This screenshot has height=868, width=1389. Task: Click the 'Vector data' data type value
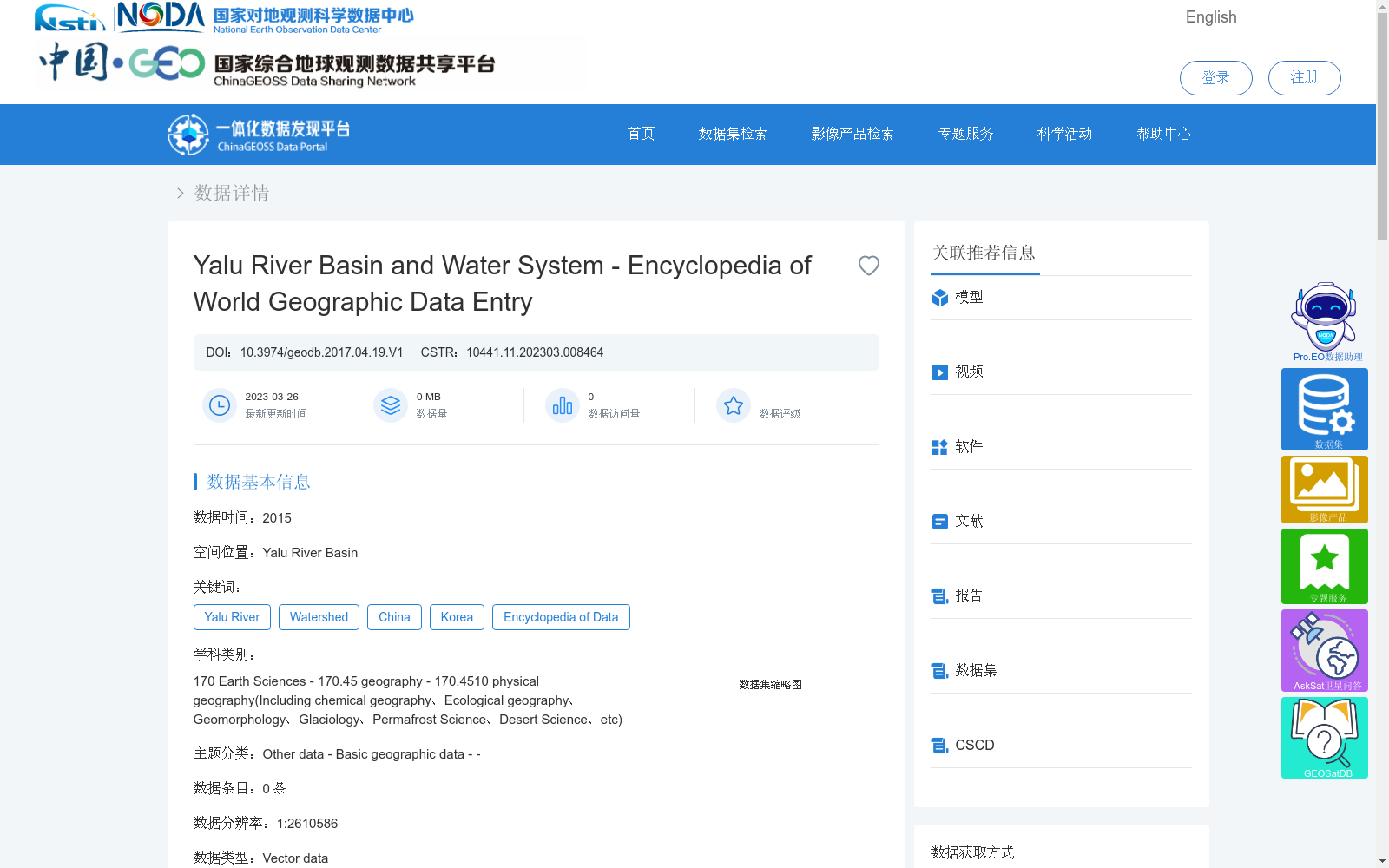(295, 858)
